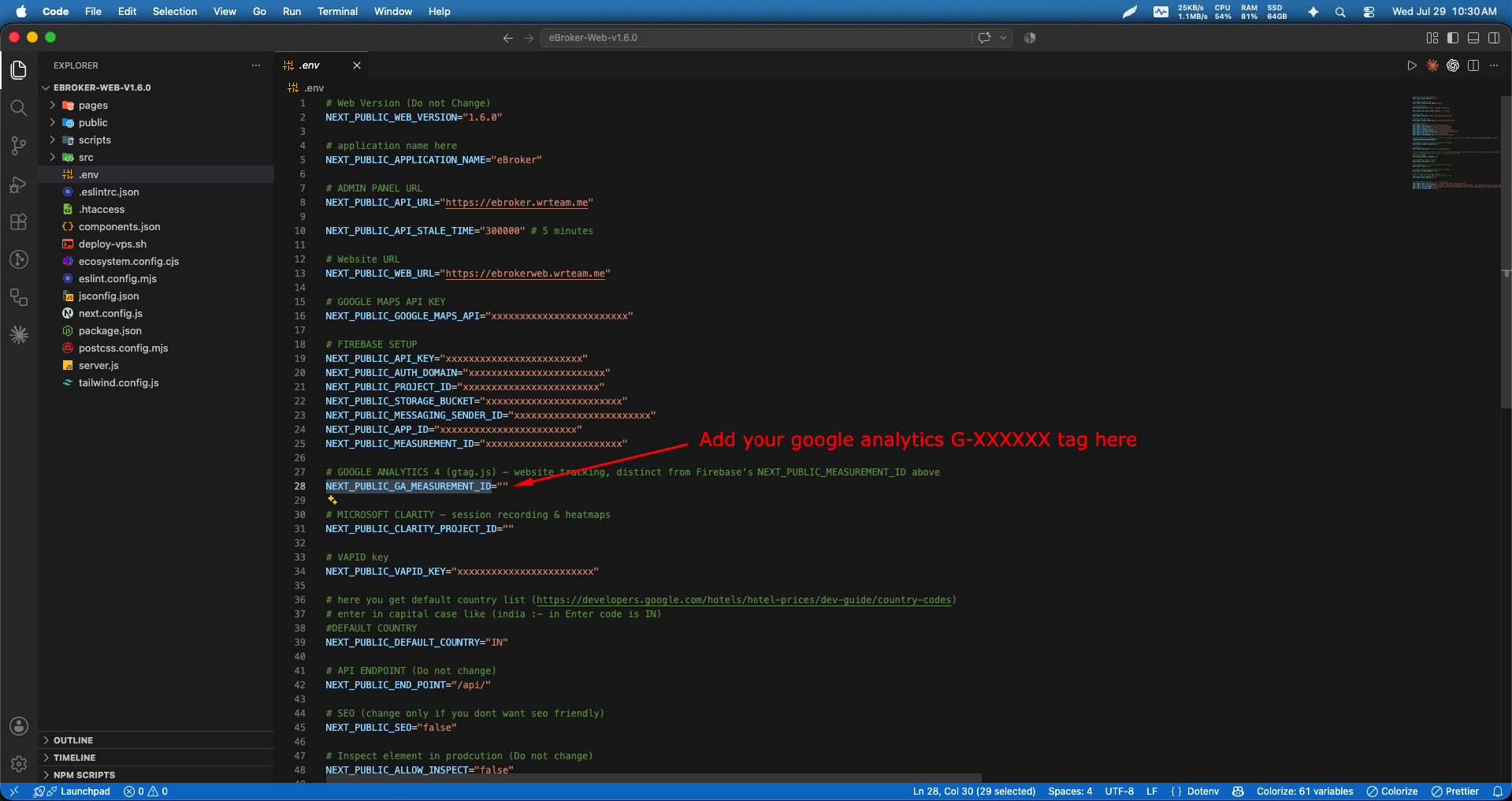Viewport: 1512px width, 801px height.
Task: Go back using the left arrow
Action: [x=508, y=38]
